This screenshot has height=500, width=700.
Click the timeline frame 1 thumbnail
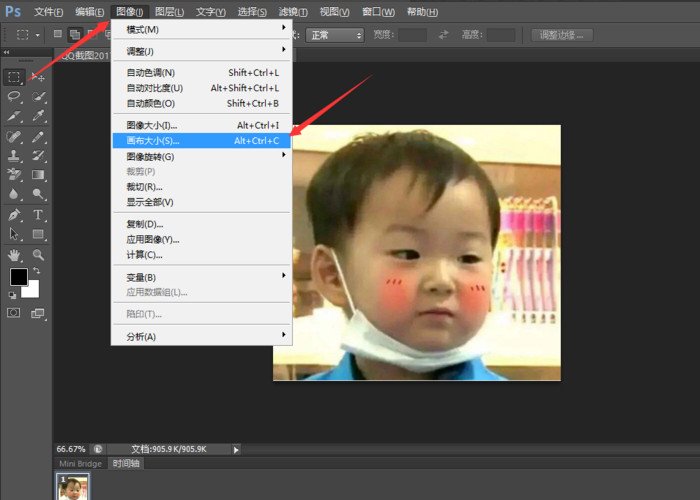click(73, 487)
